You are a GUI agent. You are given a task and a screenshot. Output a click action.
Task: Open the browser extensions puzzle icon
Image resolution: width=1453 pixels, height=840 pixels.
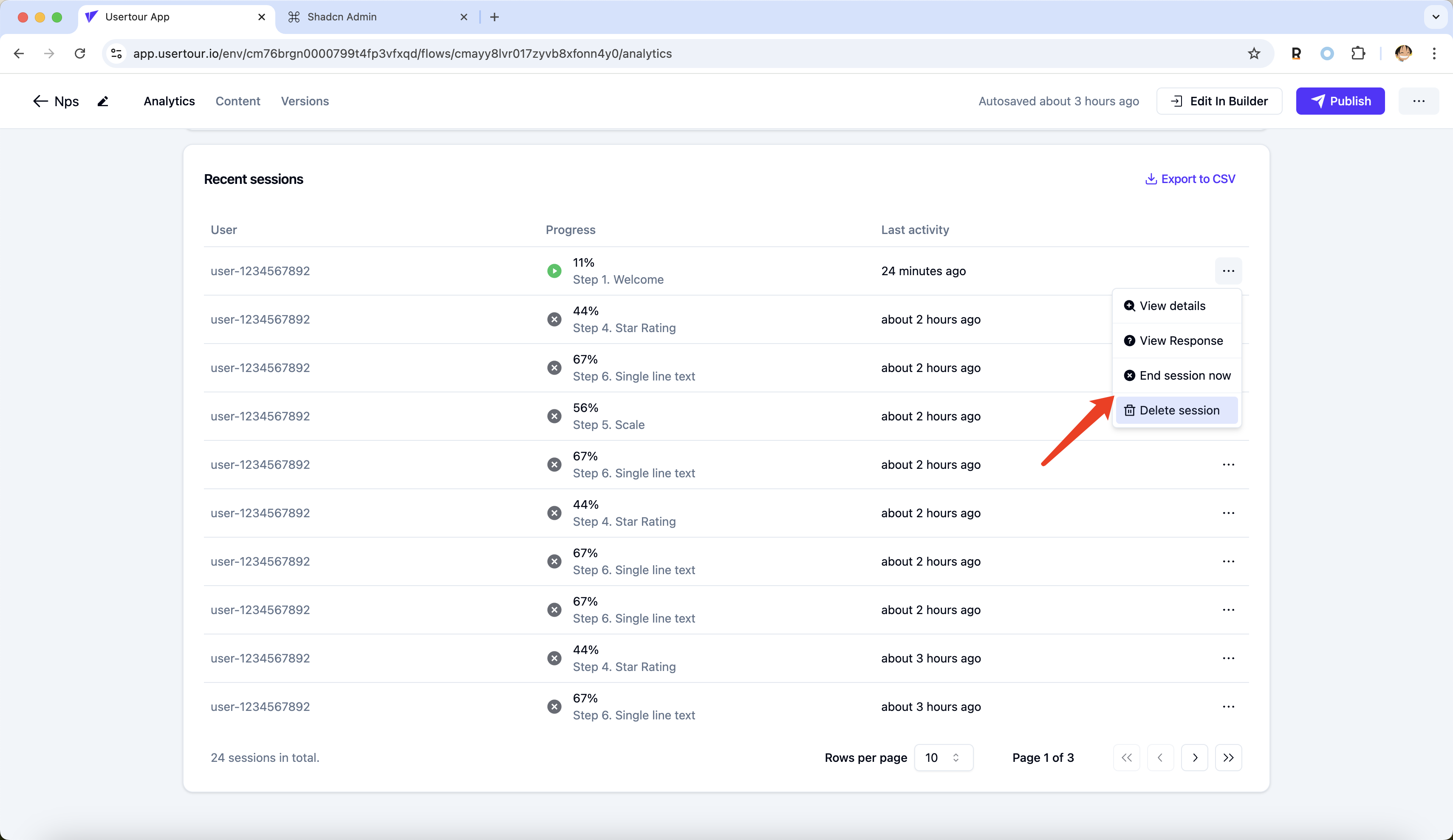click(1358, 54)
